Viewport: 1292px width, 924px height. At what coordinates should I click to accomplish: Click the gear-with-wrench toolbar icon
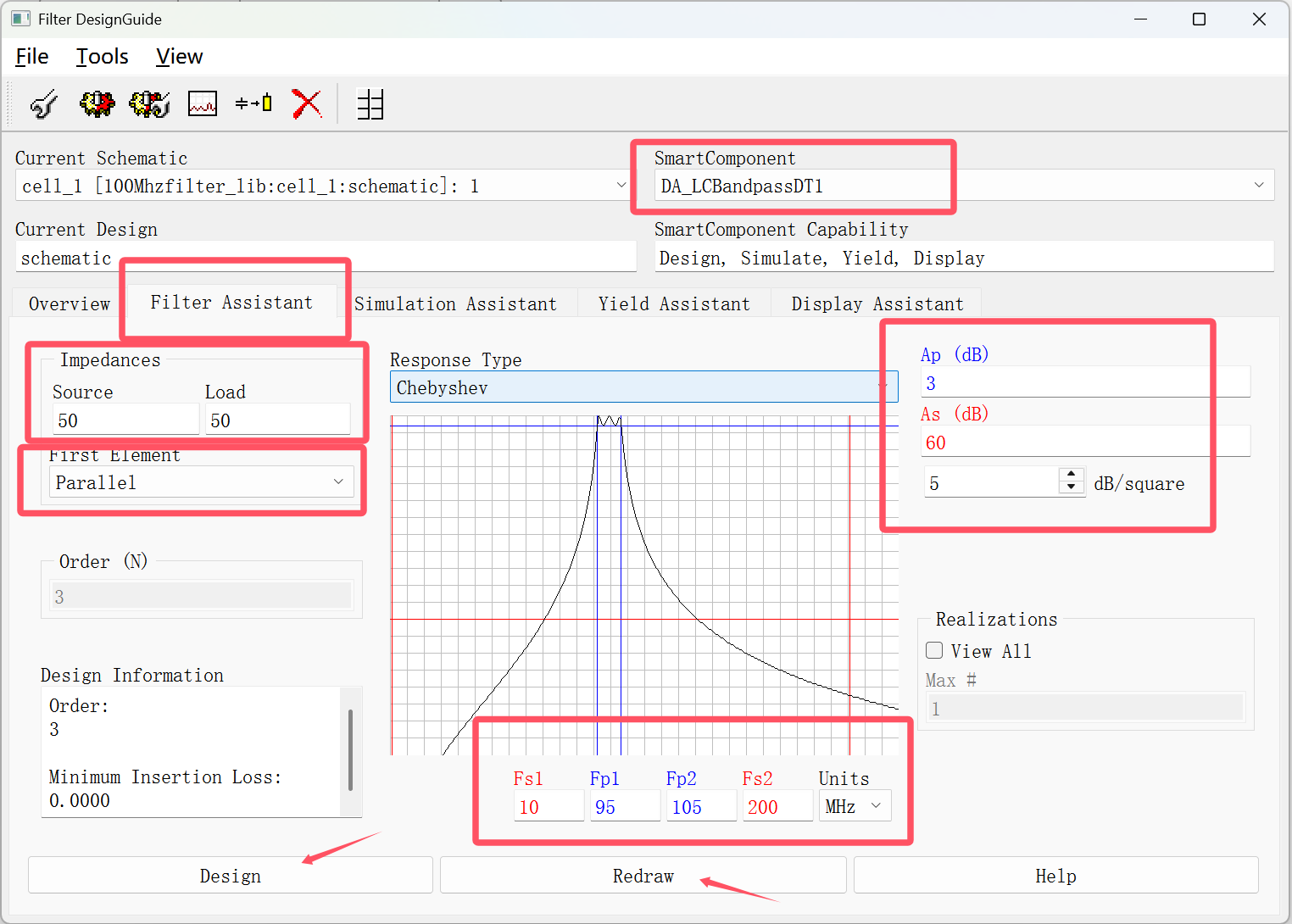[x=149, y=104]
